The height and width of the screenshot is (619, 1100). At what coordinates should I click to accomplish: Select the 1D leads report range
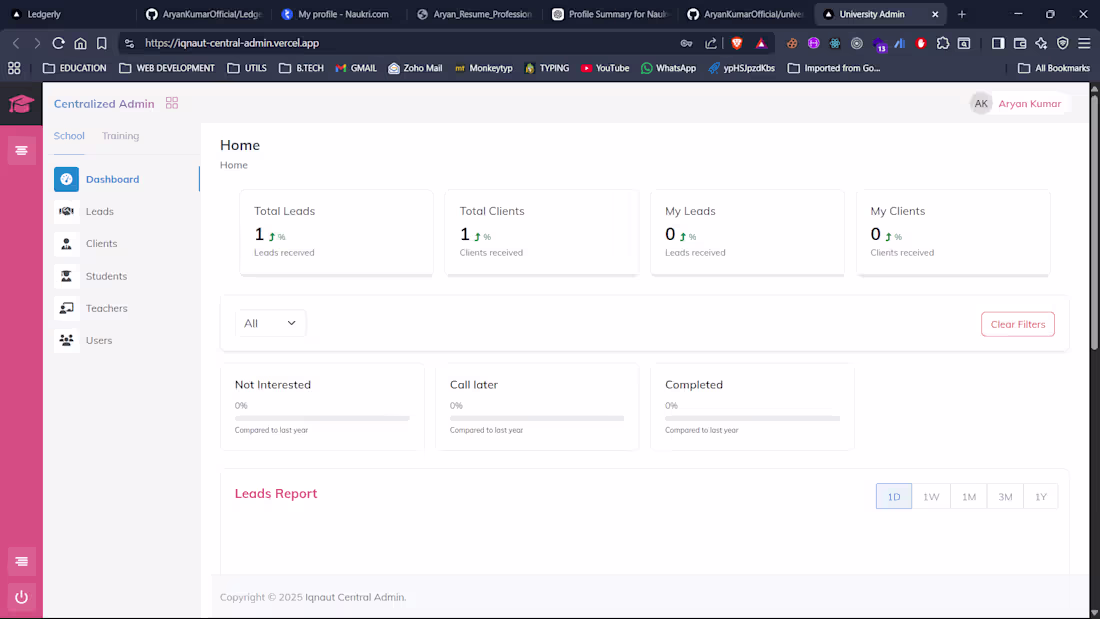pos(894,496)
